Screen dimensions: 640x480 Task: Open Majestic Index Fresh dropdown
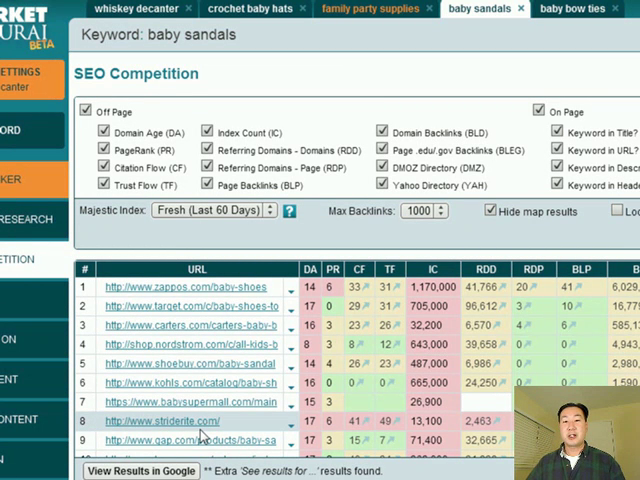(x=215, y=210)
